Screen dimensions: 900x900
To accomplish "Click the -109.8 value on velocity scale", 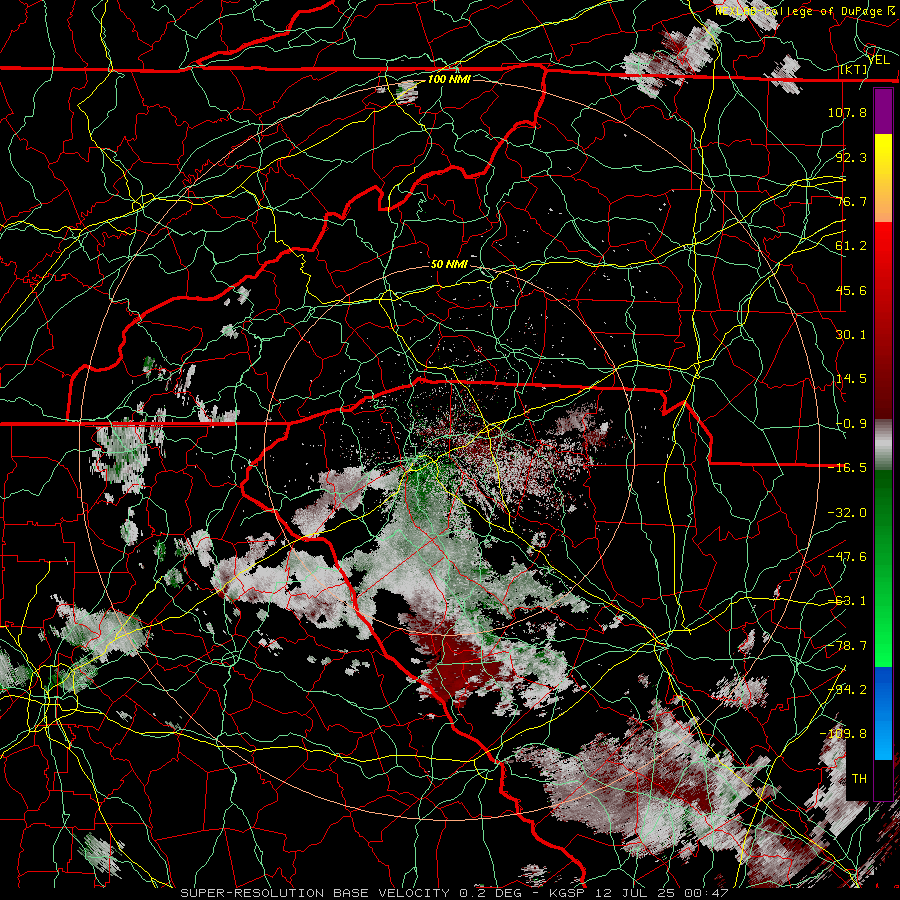I will pyautogui.click(x=843, y=734).
